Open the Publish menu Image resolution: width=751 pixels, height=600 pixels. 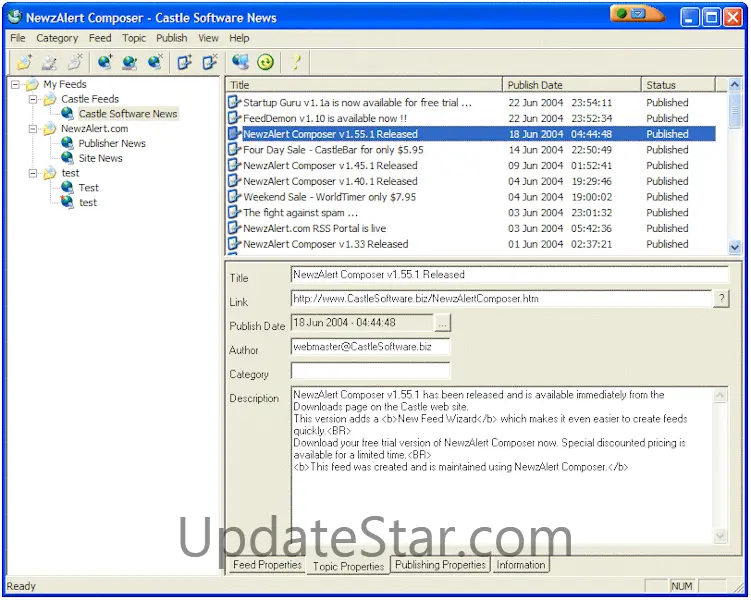[171, 38]
